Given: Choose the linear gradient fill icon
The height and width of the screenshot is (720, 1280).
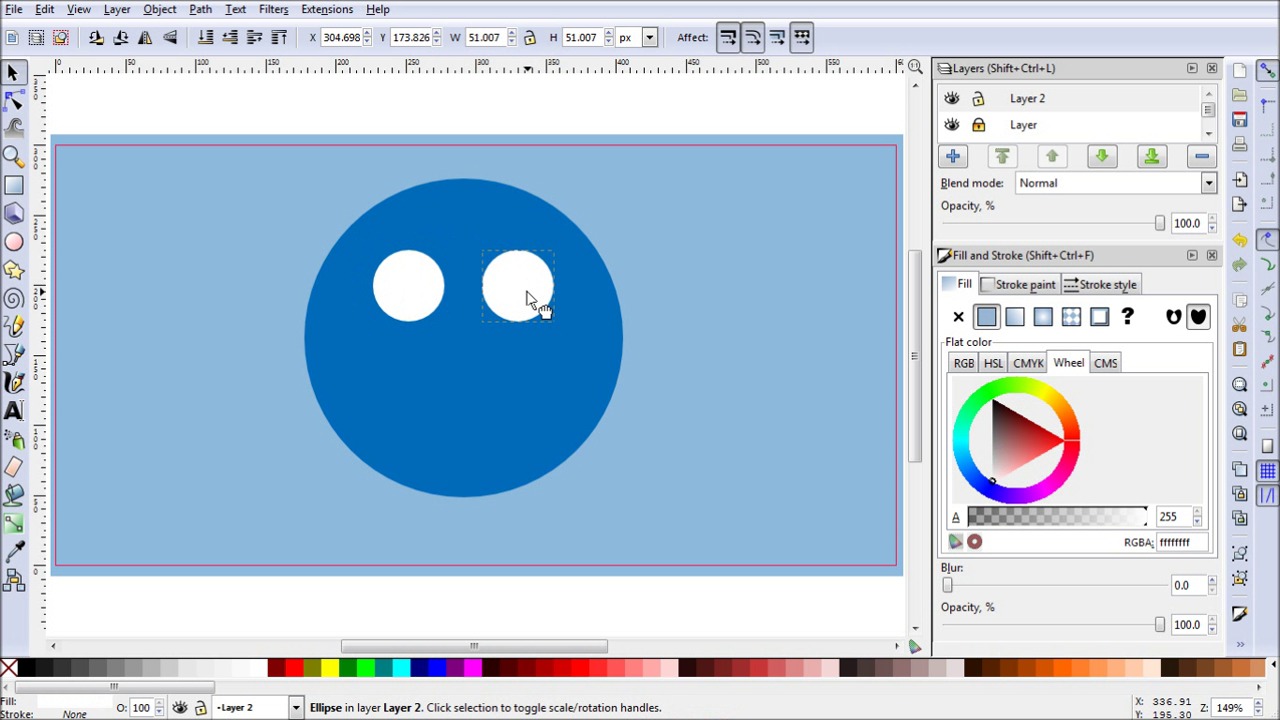Looking at the screenshot, I should (1014, 317).
